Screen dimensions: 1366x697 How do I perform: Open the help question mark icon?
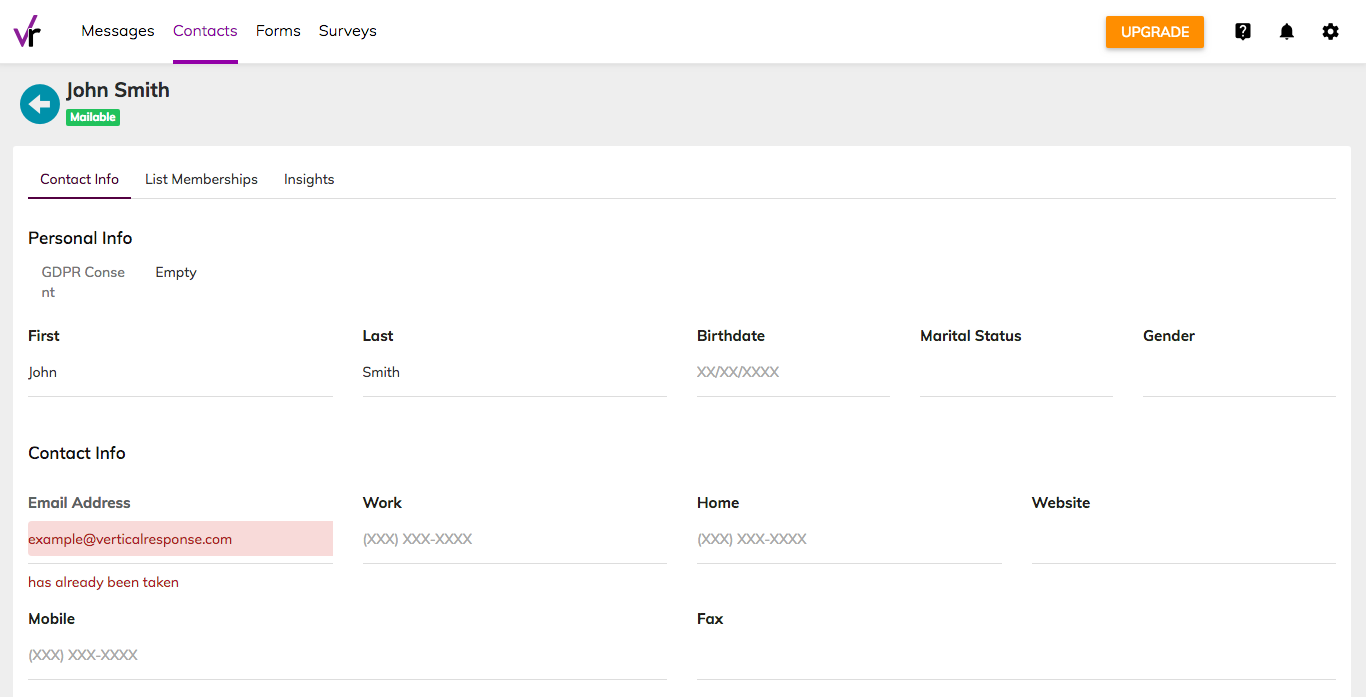coord(1243,32)
